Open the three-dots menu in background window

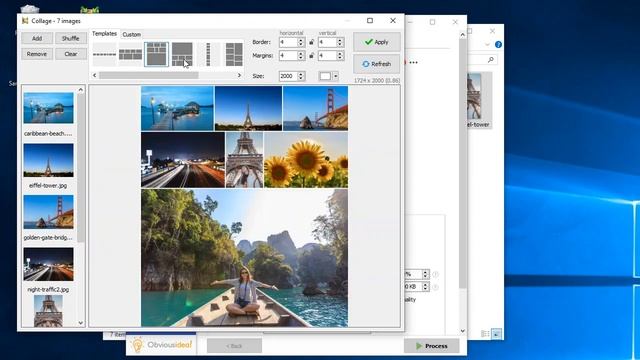pos(413,63)
